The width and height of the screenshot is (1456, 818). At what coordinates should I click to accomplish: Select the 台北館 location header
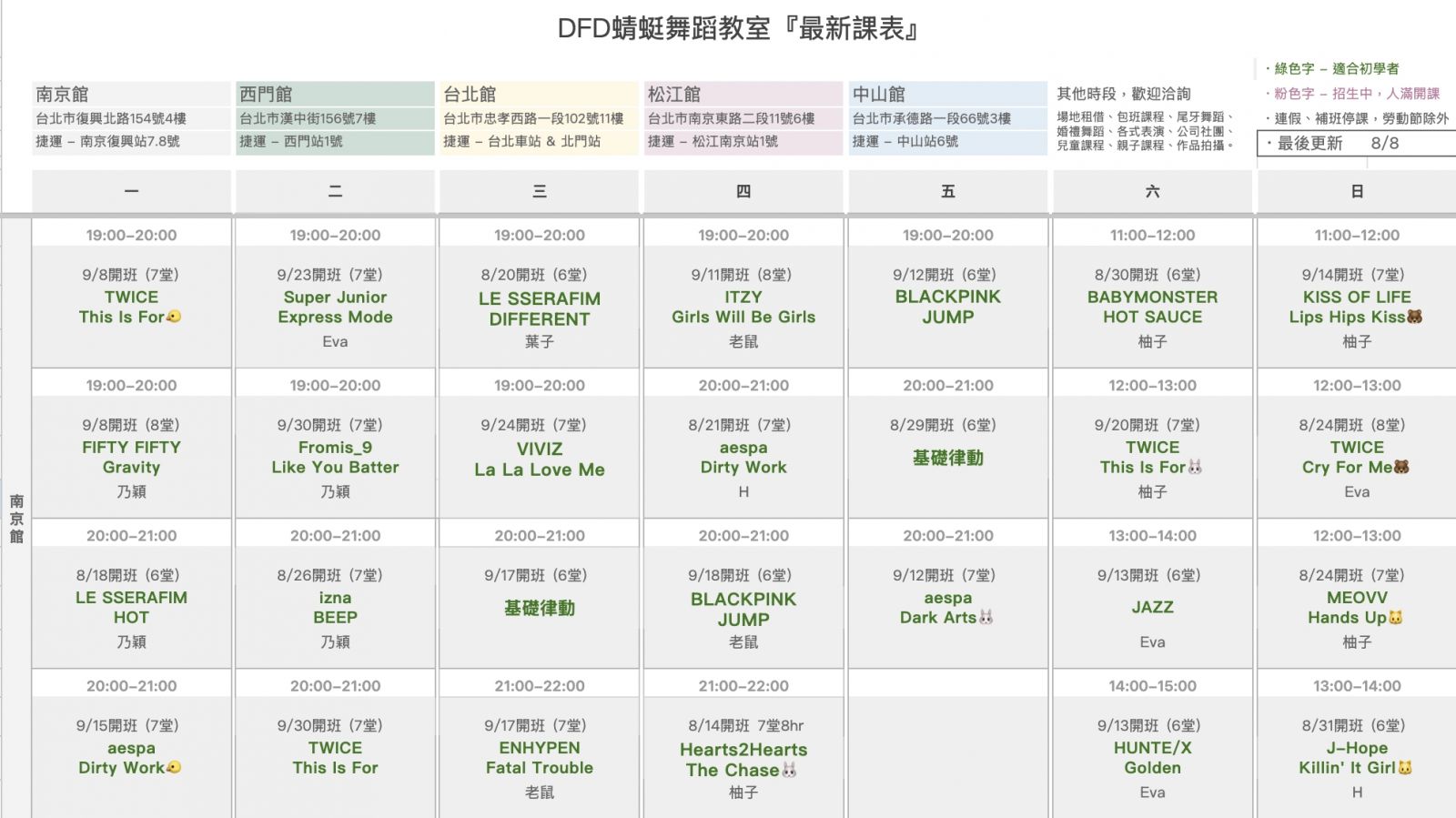click(539, 95)
